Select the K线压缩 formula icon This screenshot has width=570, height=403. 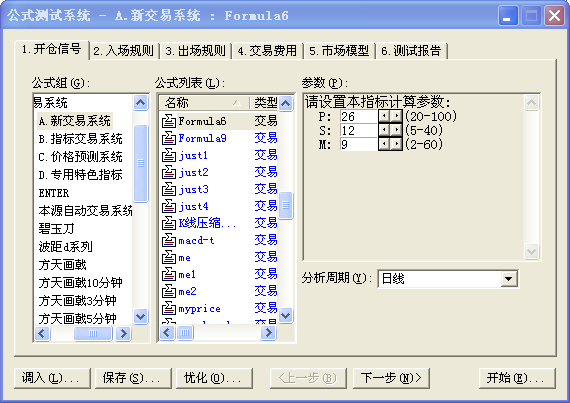coord(169,223)
